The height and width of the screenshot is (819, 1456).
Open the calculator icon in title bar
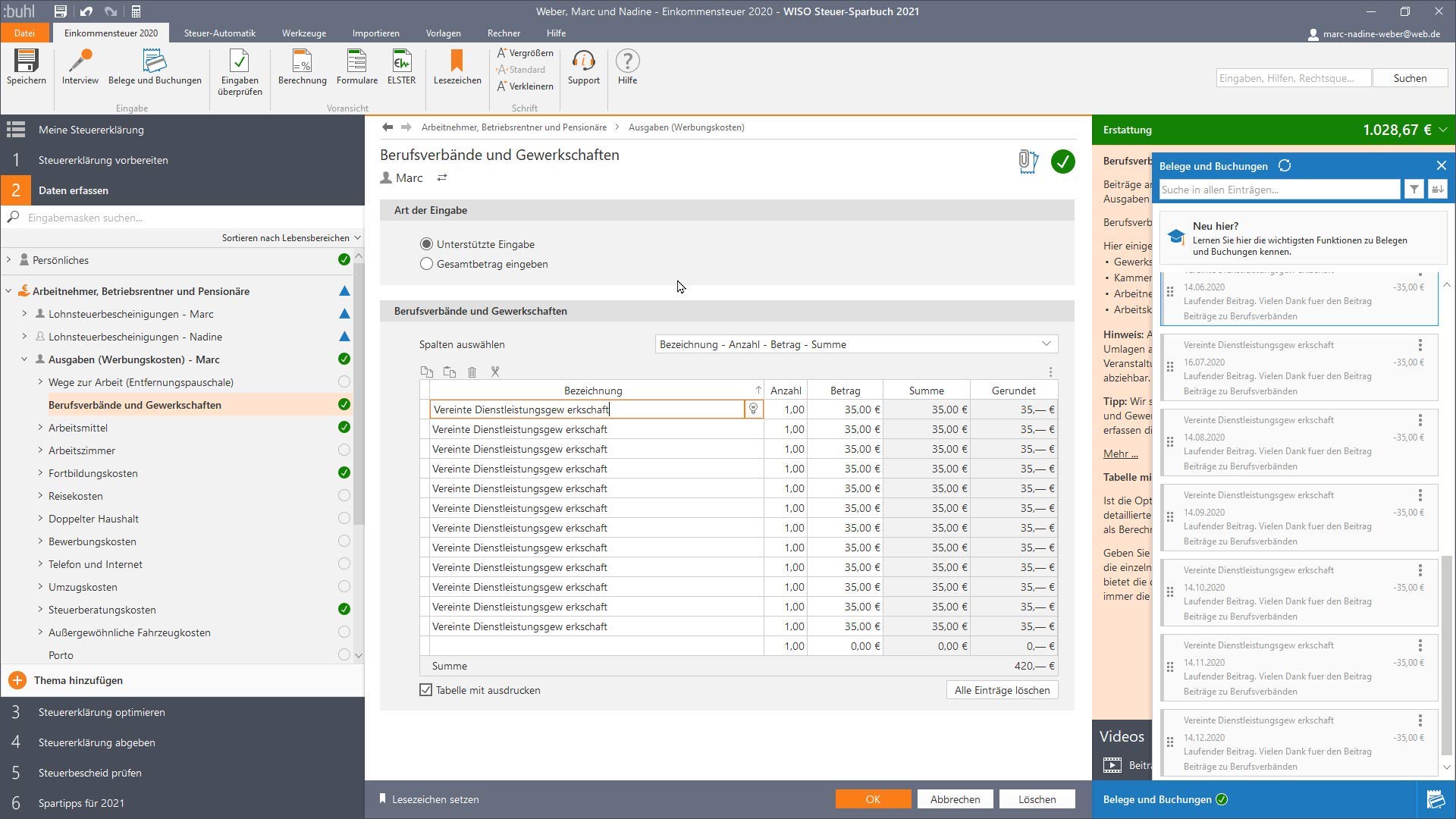[x=136, y=11]
